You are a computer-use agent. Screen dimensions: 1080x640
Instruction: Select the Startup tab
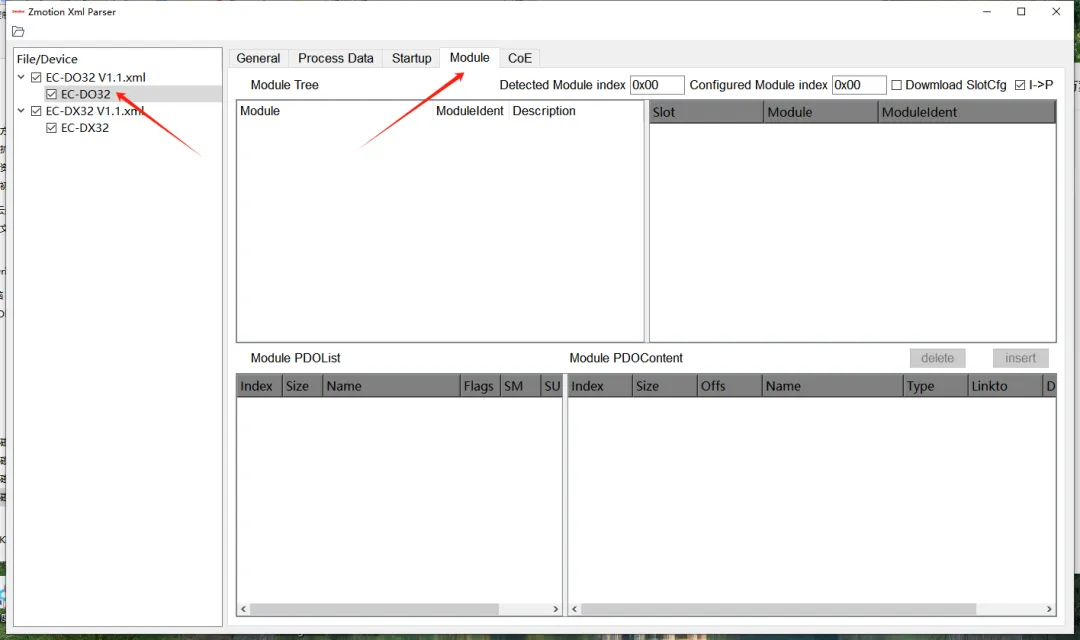coord(411,59)
